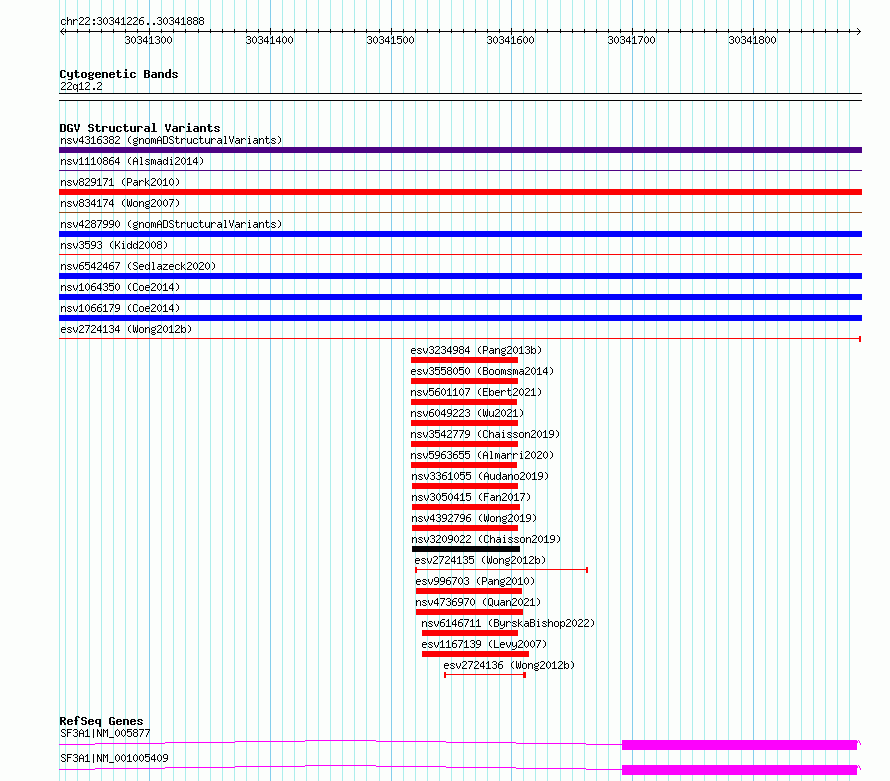The image size is (890, 781).
Task: Click the Cytogenetic Bands track heading
Action: point(119,74)
